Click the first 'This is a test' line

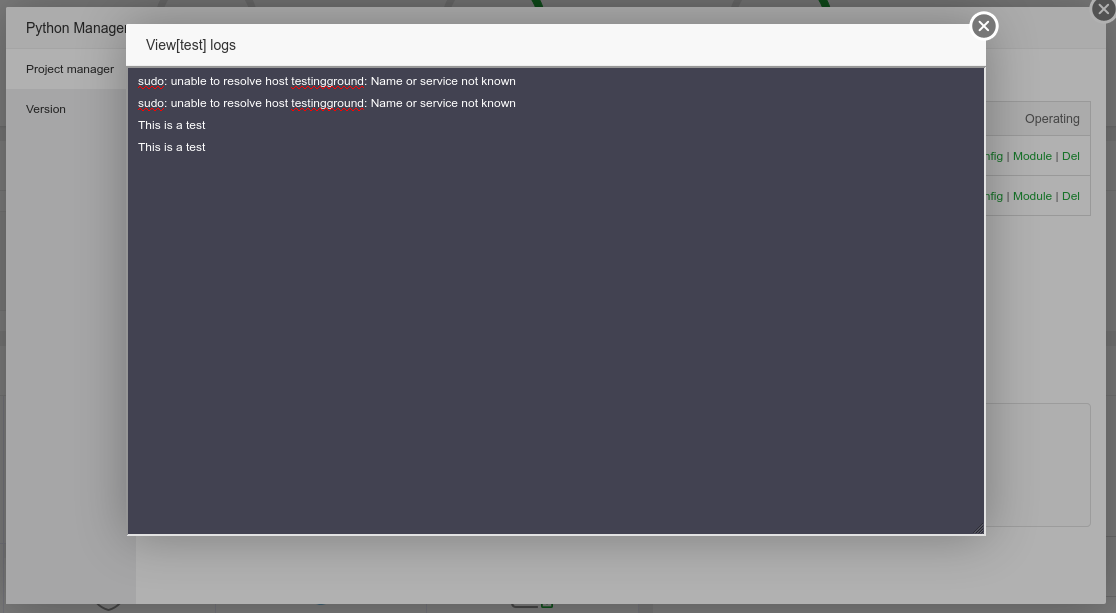172,125
